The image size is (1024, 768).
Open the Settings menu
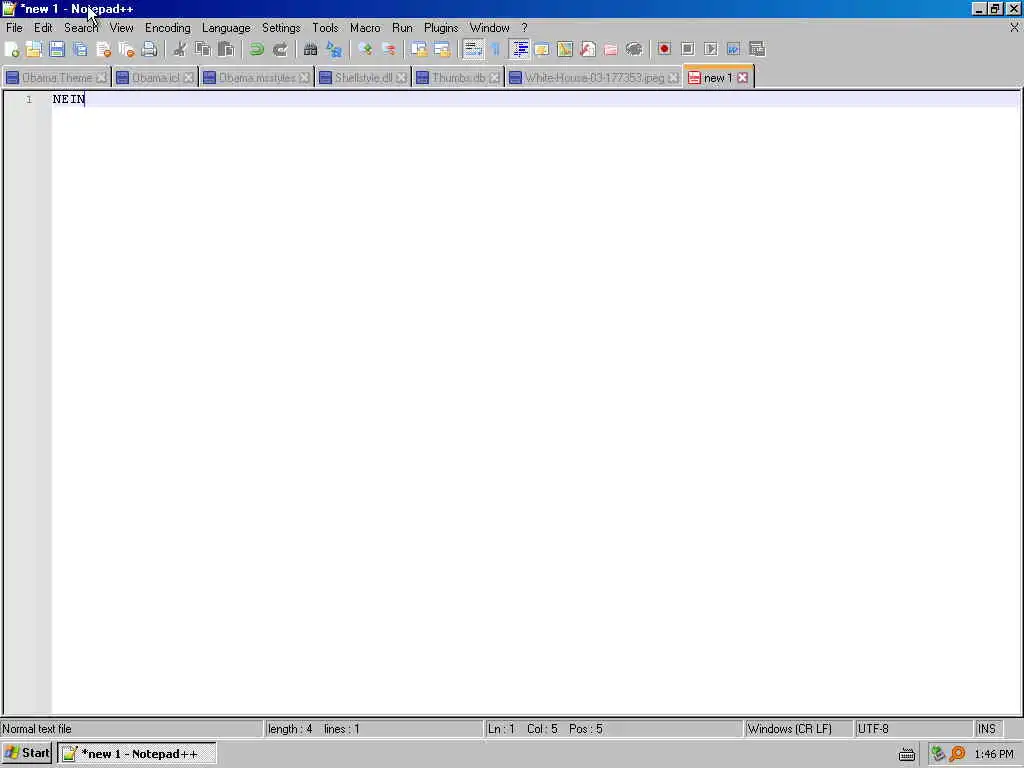click(x=281, y=27)
